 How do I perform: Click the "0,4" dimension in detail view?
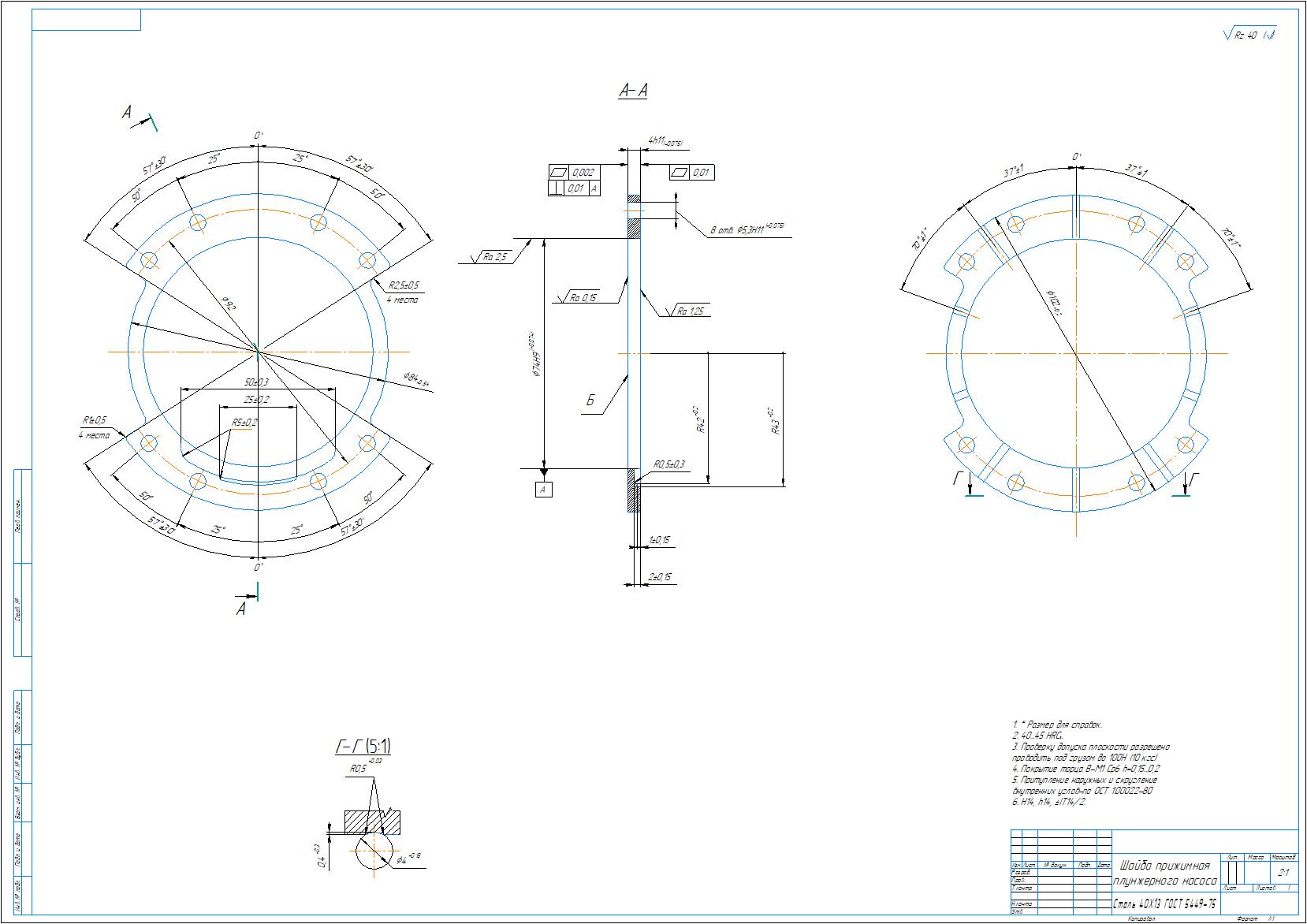pos(318,856)
